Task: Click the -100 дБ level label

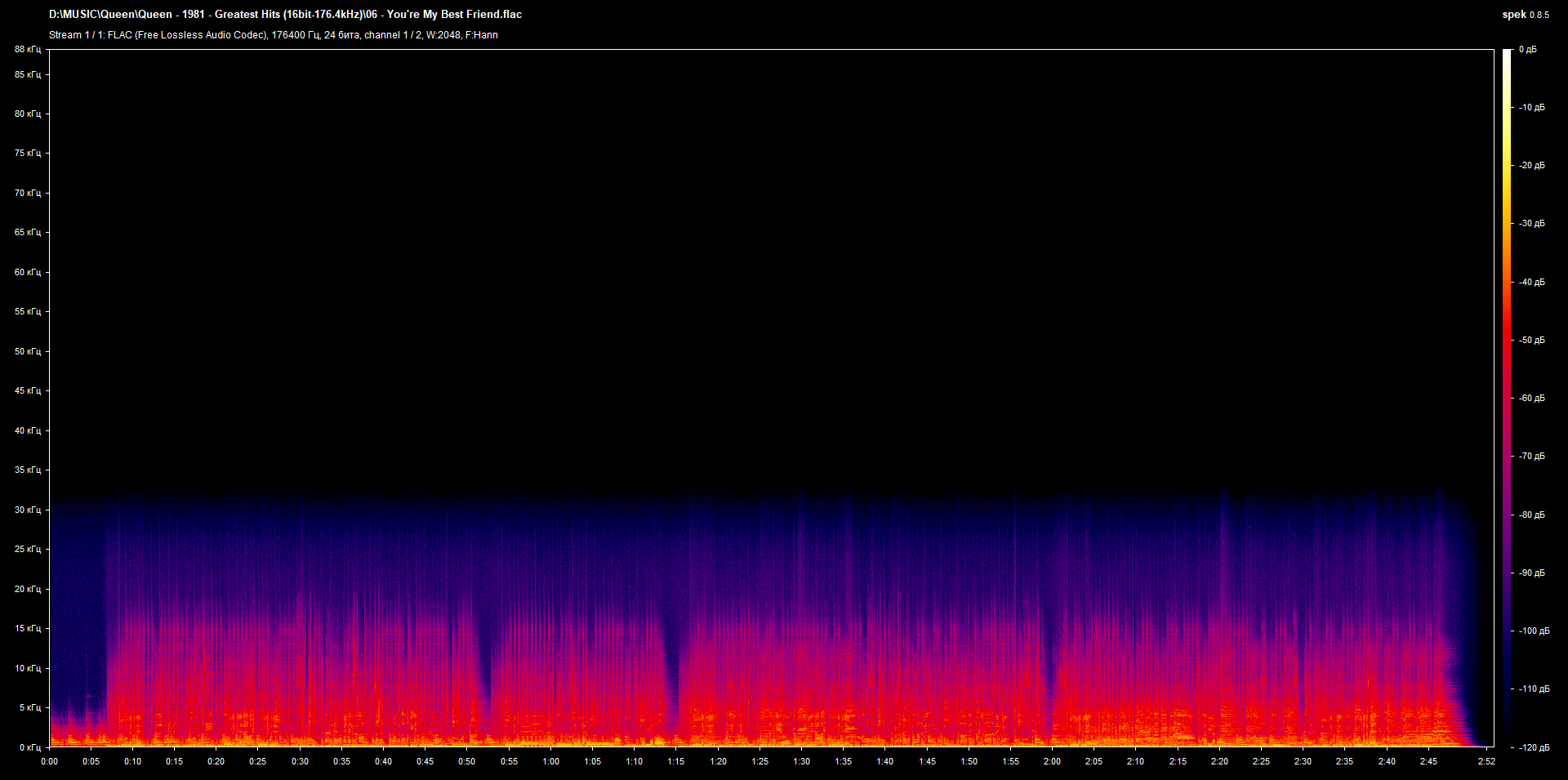Action: coord(1534,631)
